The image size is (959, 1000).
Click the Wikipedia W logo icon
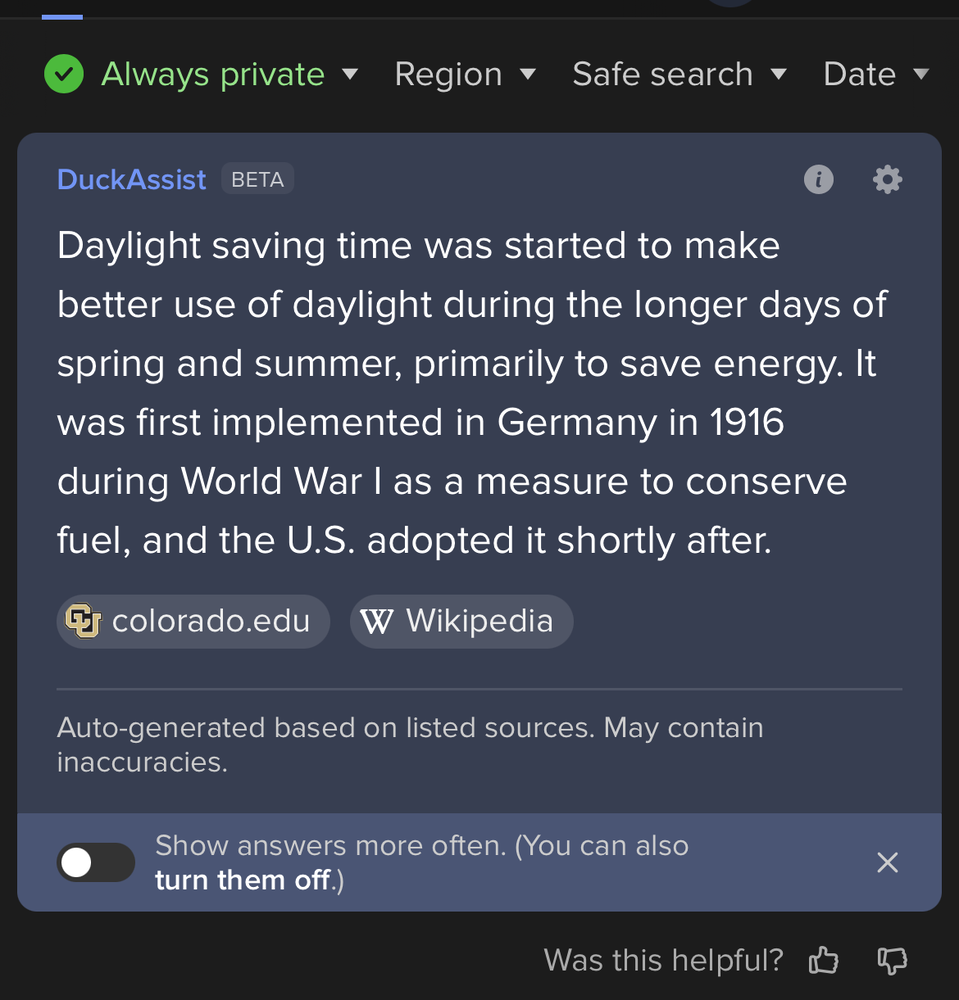point(376,621)
